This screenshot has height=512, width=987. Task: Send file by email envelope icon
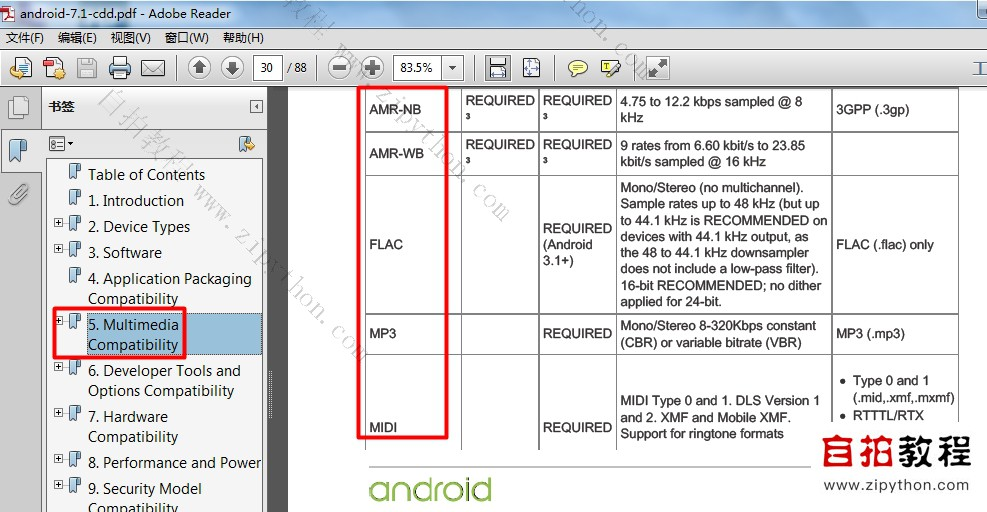point(153,67)
